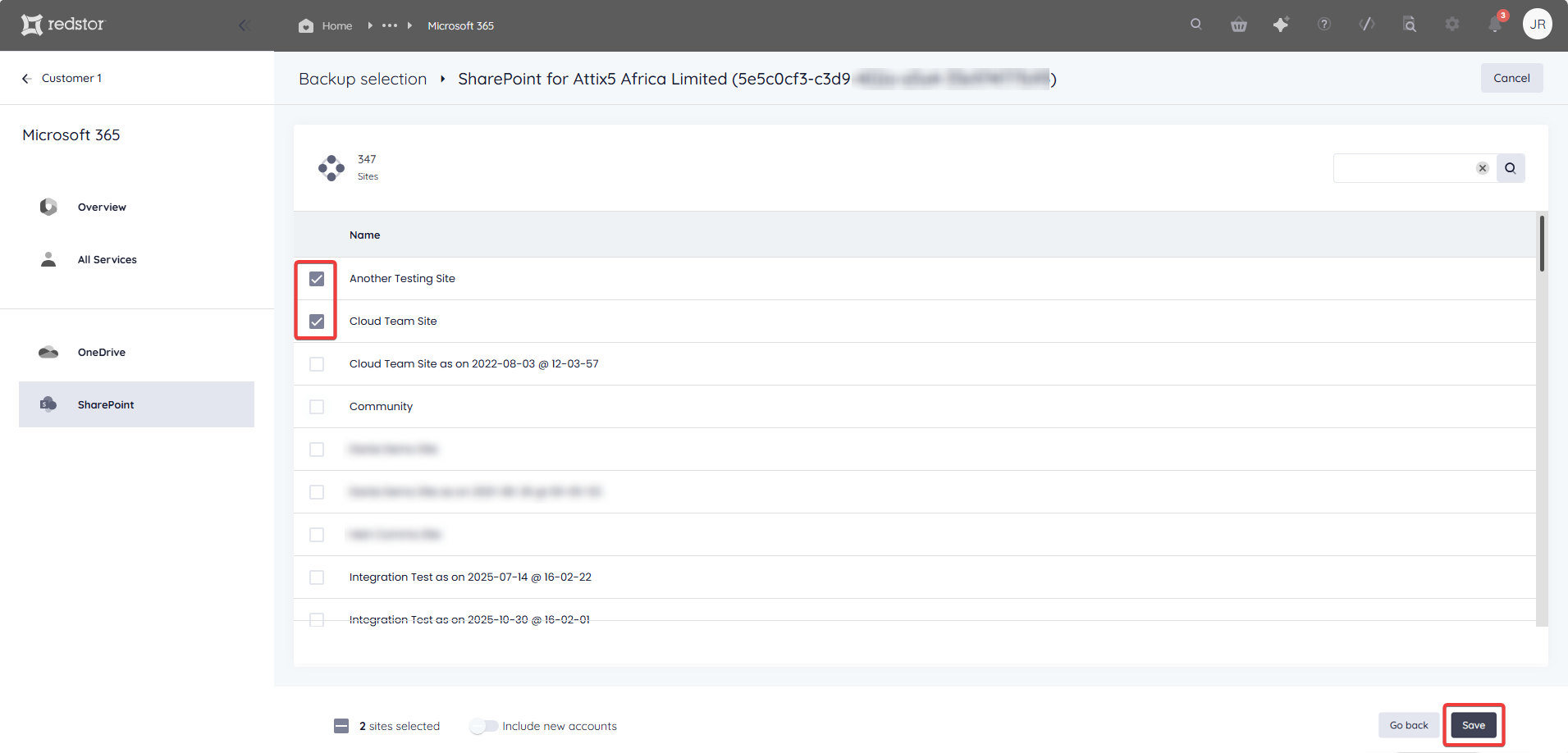Screen dimensions: 1568x753
Task: Clear the search field with the X
Action: click(1483, 168)
